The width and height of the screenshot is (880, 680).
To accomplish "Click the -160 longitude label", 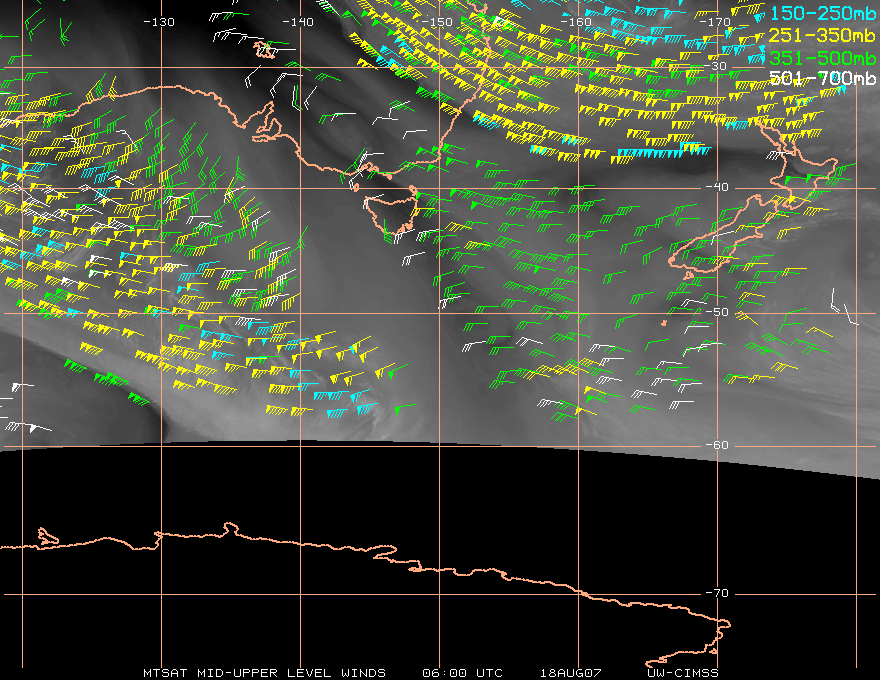I will (x=576, y=22).
